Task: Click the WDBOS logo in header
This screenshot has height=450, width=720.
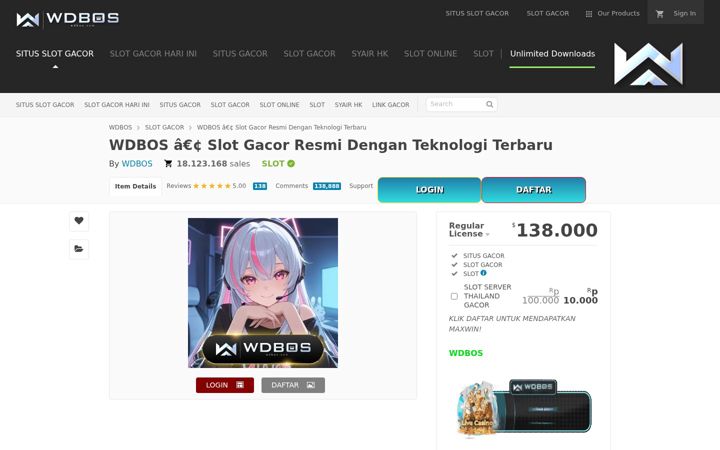Action: (x=68, y=19)
